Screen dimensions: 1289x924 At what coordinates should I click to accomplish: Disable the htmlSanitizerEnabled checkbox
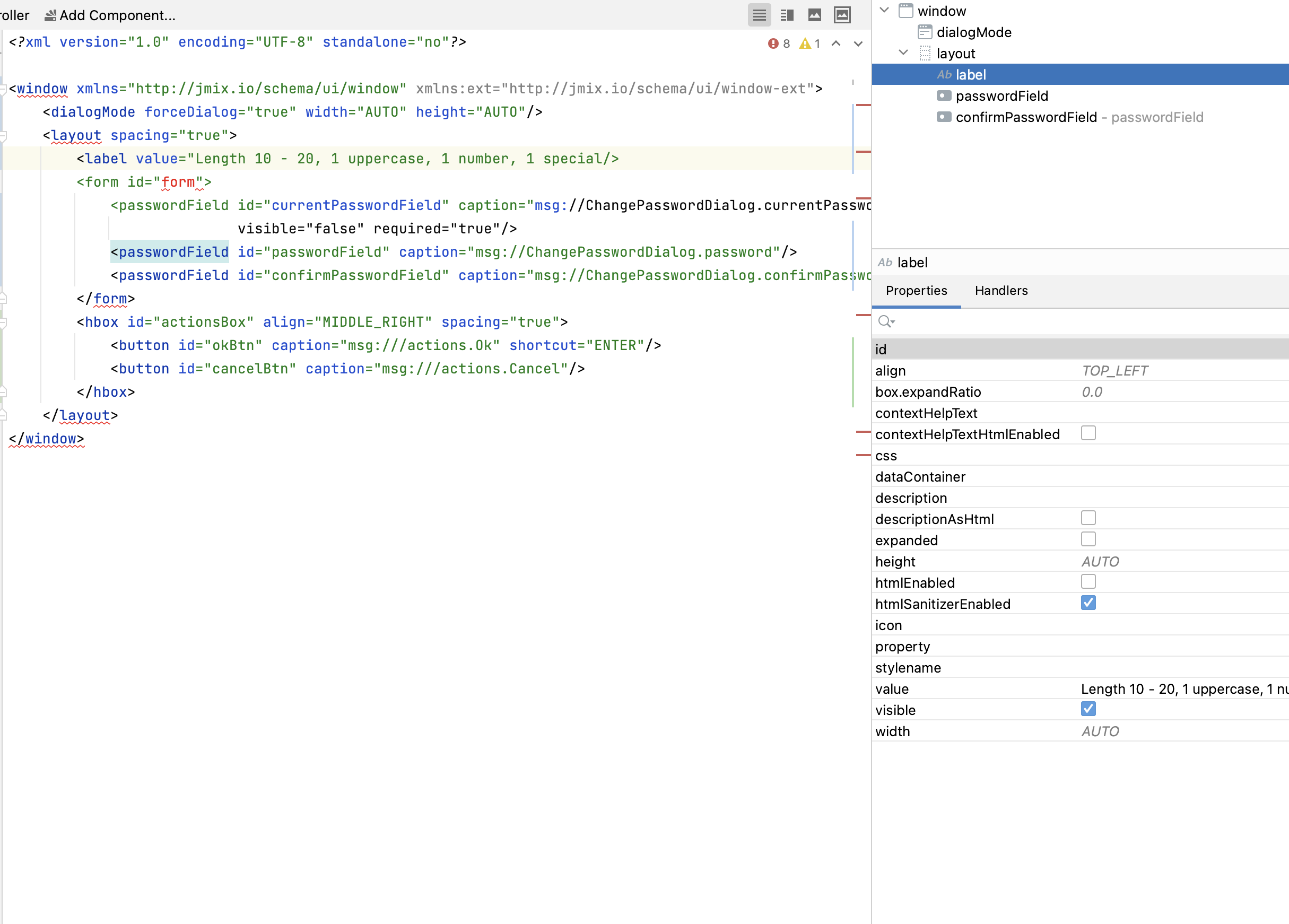(x=1088, y=603)
